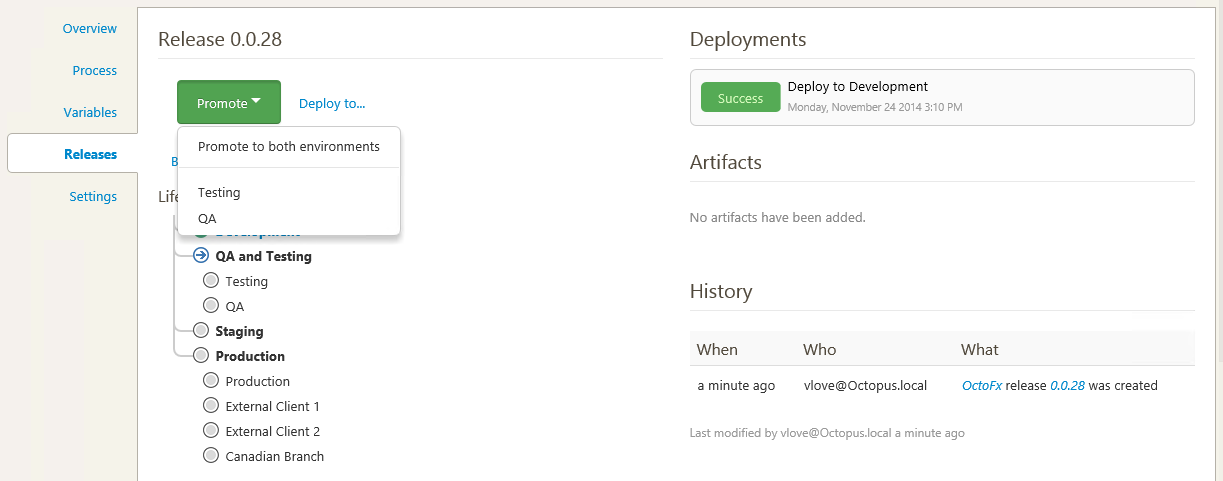The image size is (1223, 481).
Task: Click the Deploy to... link
Action: pos(332,103)
